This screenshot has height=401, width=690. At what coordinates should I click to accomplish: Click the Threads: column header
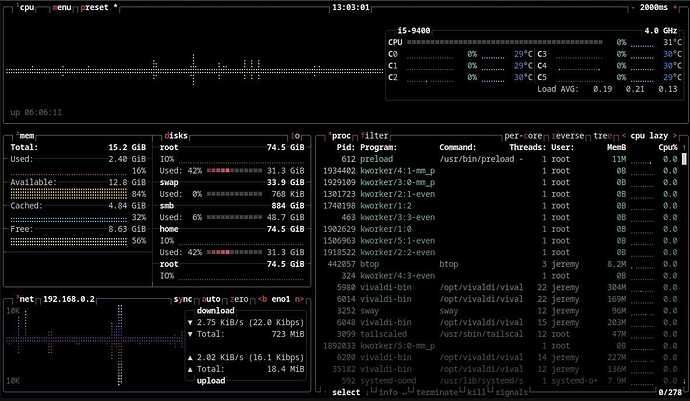click(x=528, y=147)
